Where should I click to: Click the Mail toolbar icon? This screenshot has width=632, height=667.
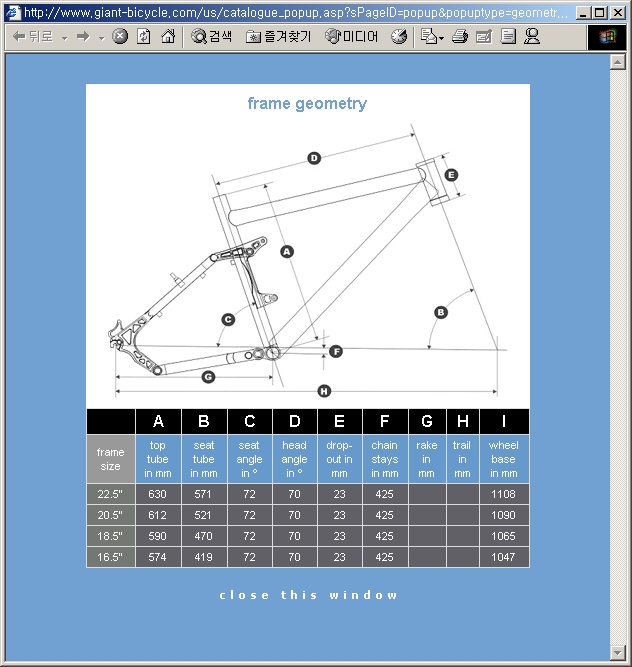(x=429, y=37)
